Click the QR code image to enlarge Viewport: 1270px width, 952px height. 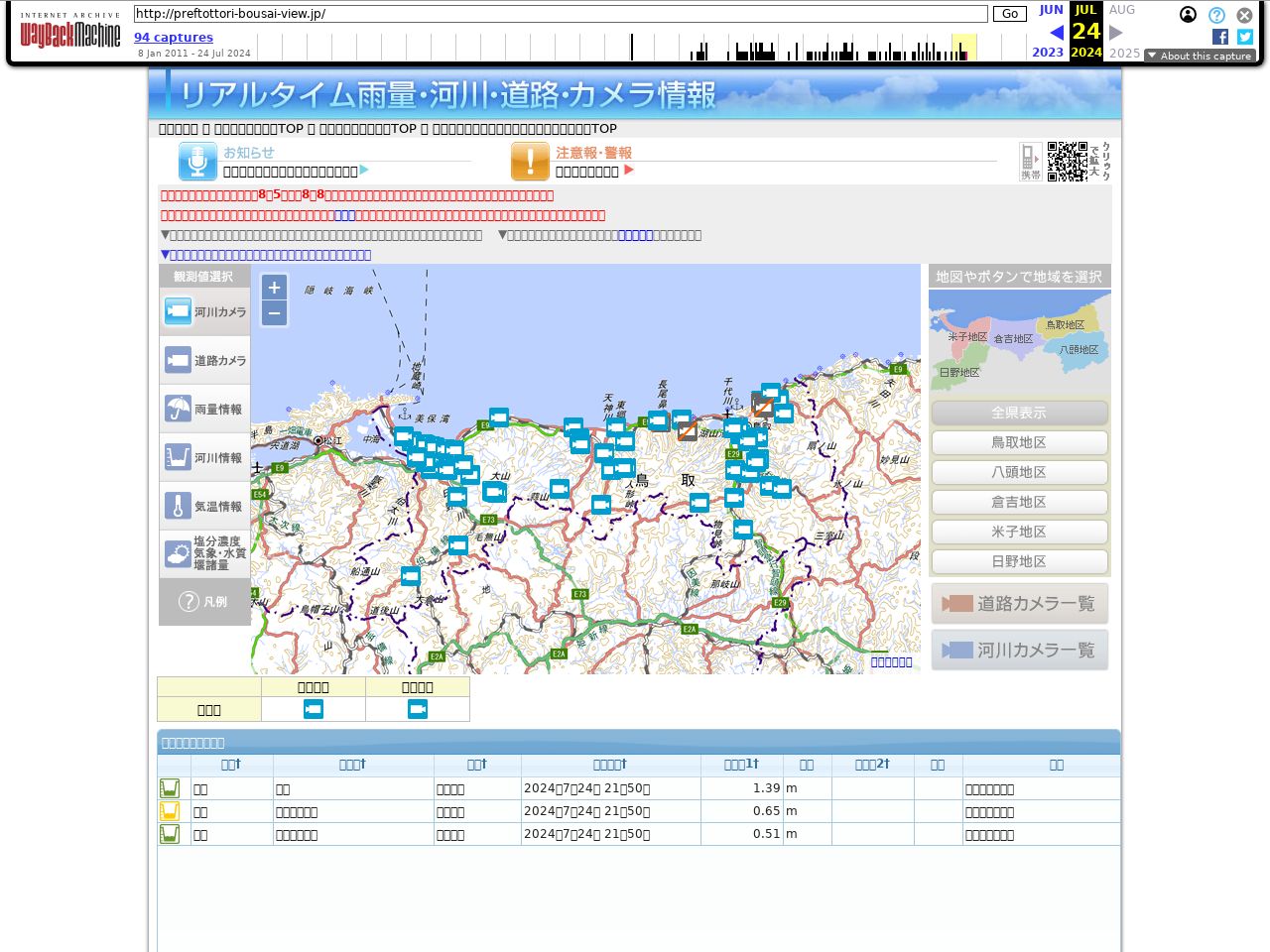click(1068, 162)
